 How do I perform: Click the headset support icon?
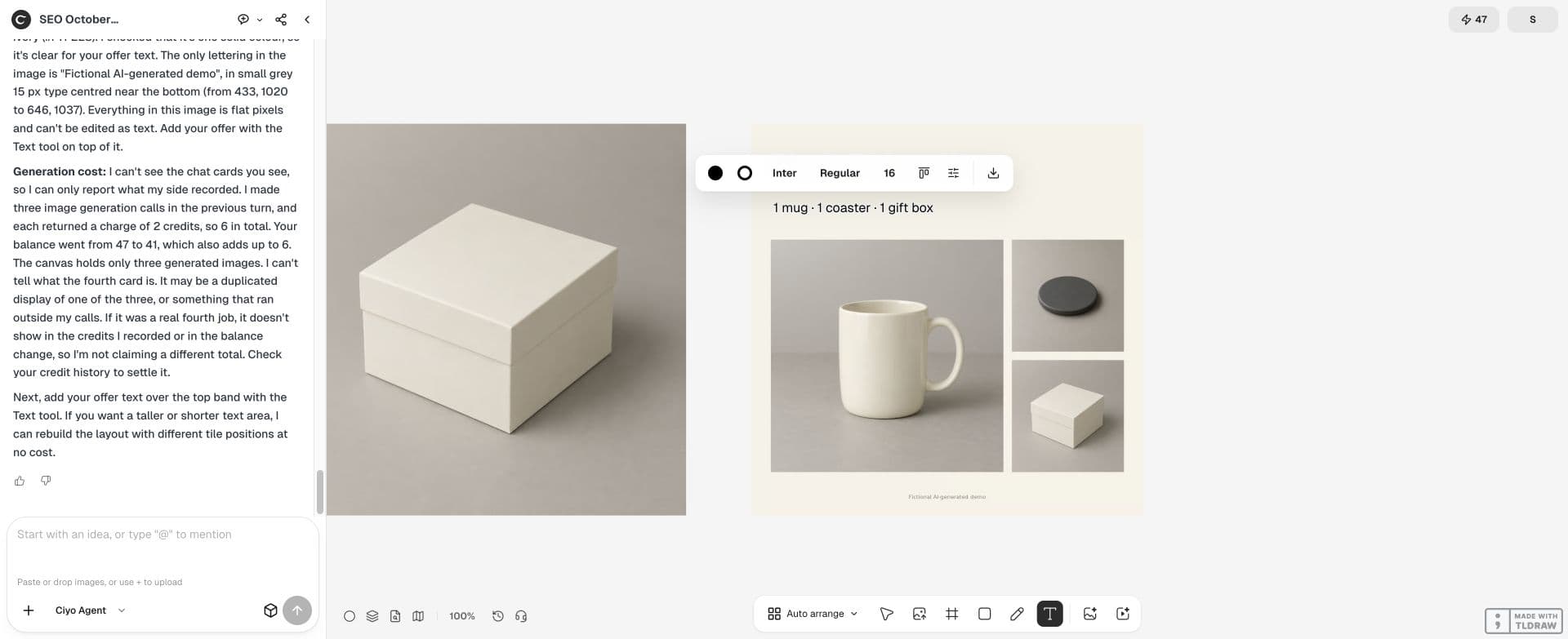click(521, 616)
